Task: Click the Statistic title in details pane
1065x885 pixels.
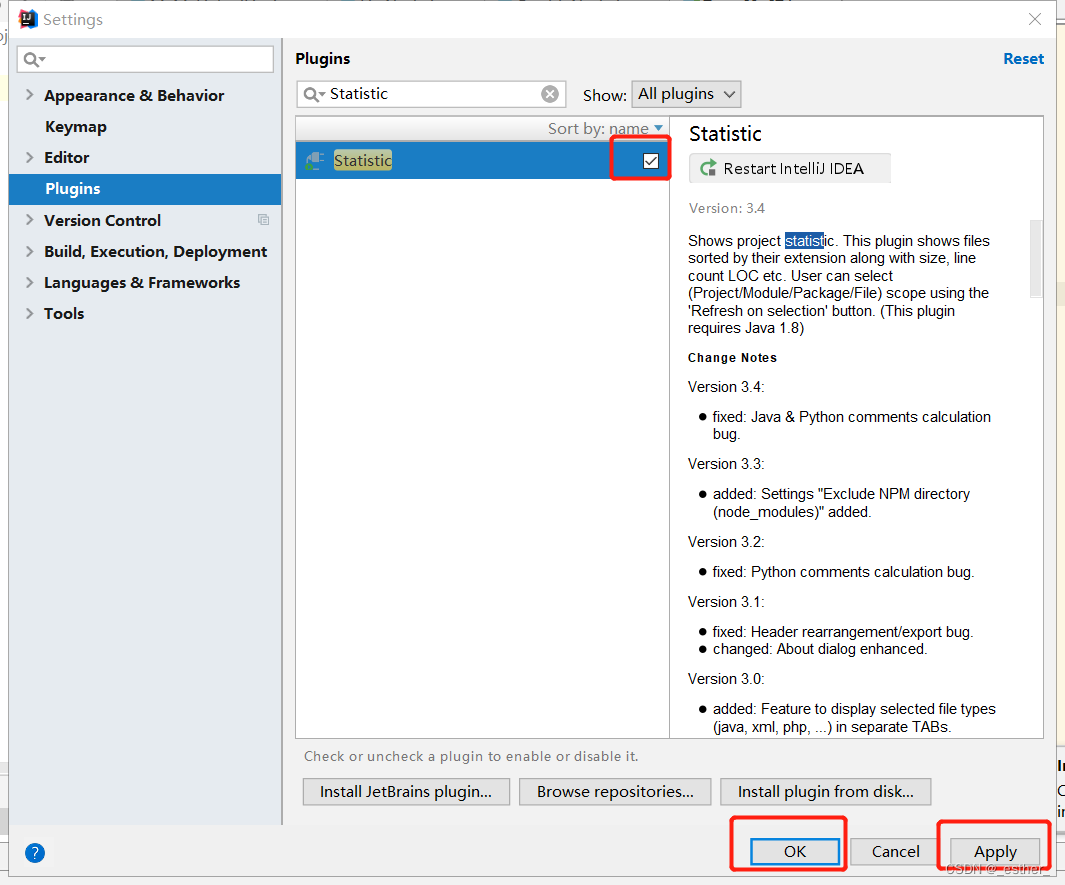Action: (x=725, y=134)
